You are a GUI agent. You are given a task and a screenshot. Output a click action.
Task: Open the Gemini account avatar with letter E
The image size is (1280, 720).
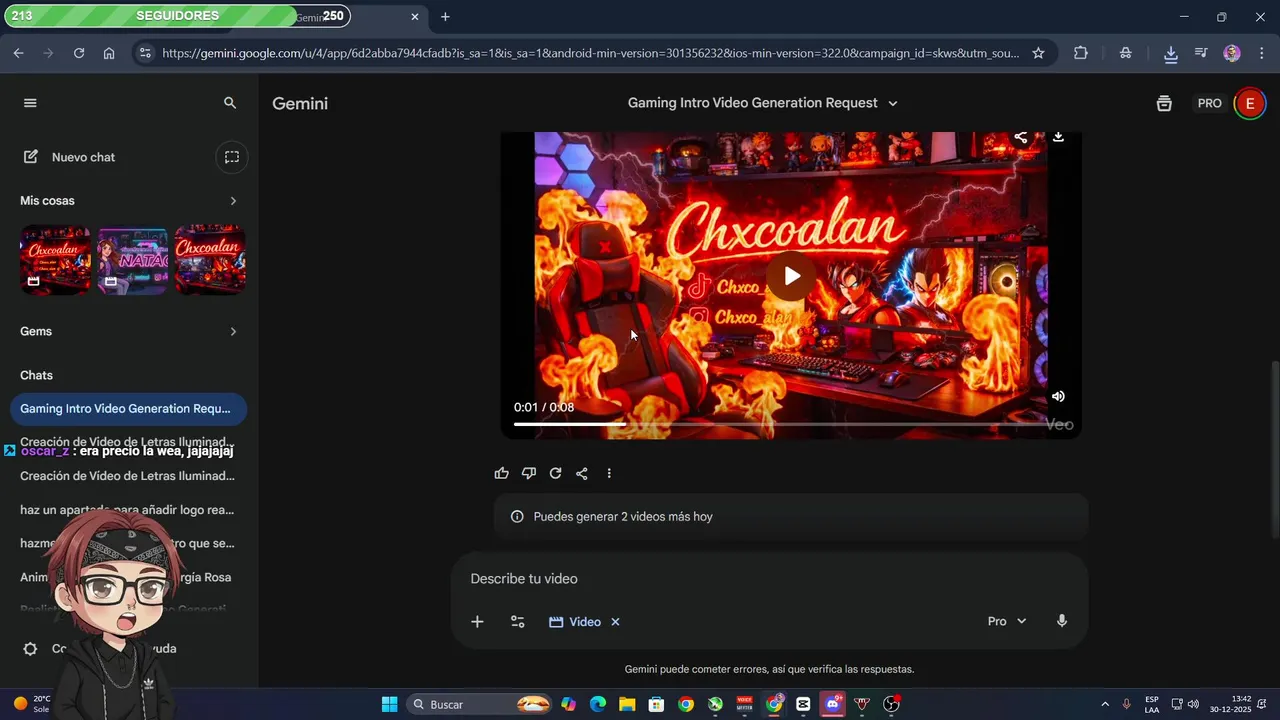[1249, 103]
